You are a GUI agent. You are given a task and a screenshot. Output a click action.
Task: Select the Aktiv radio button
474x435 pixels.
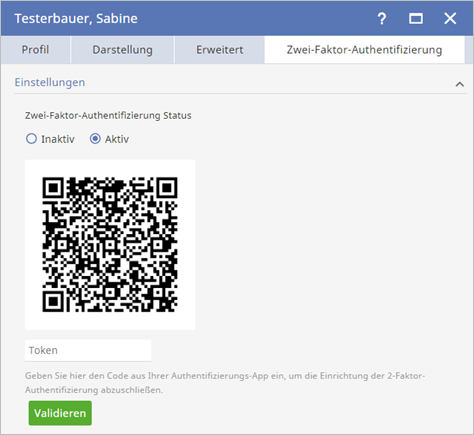click(x=95, y=139)
